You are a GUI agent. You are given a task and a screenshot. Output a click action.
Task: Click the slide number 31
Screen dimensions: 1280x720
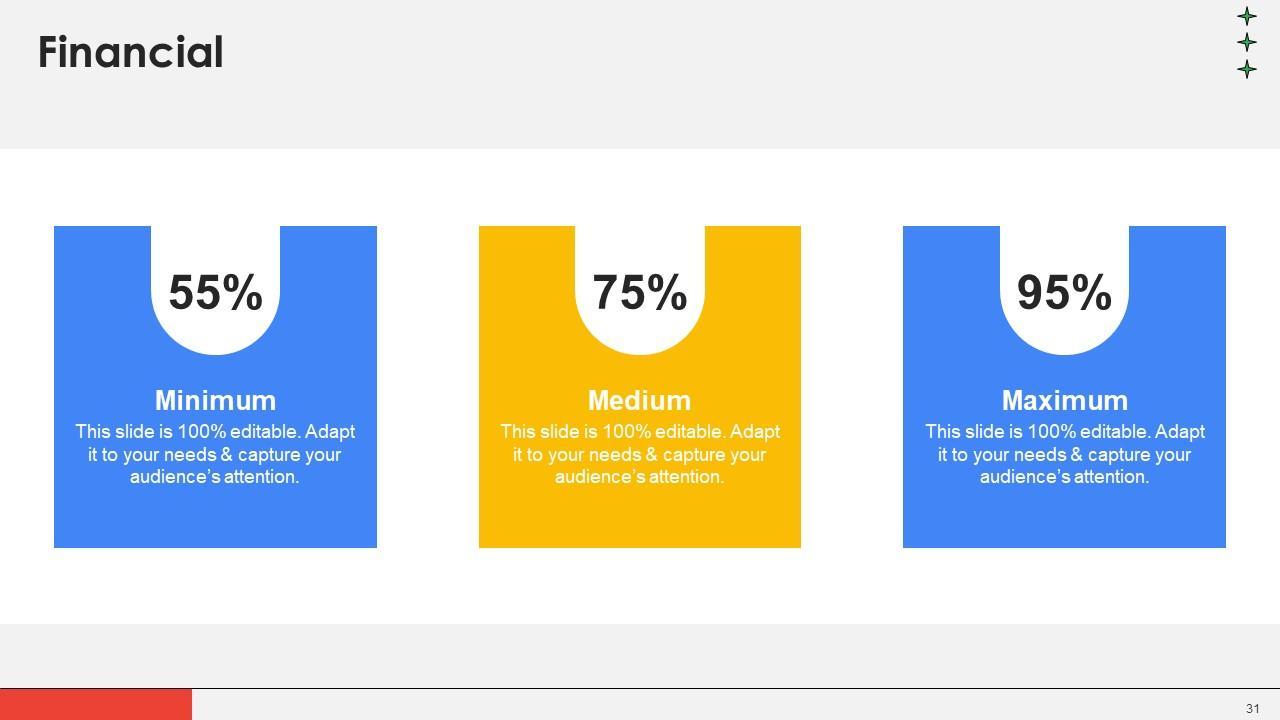click(x=1253, y=708)
